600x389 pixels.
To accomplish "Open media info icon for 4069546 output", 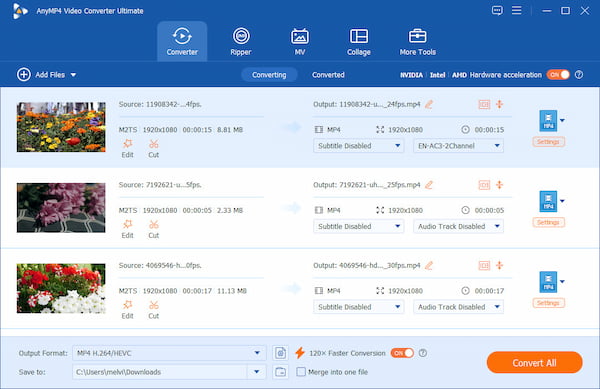I will pyautogui.click(x=484, y=265).
